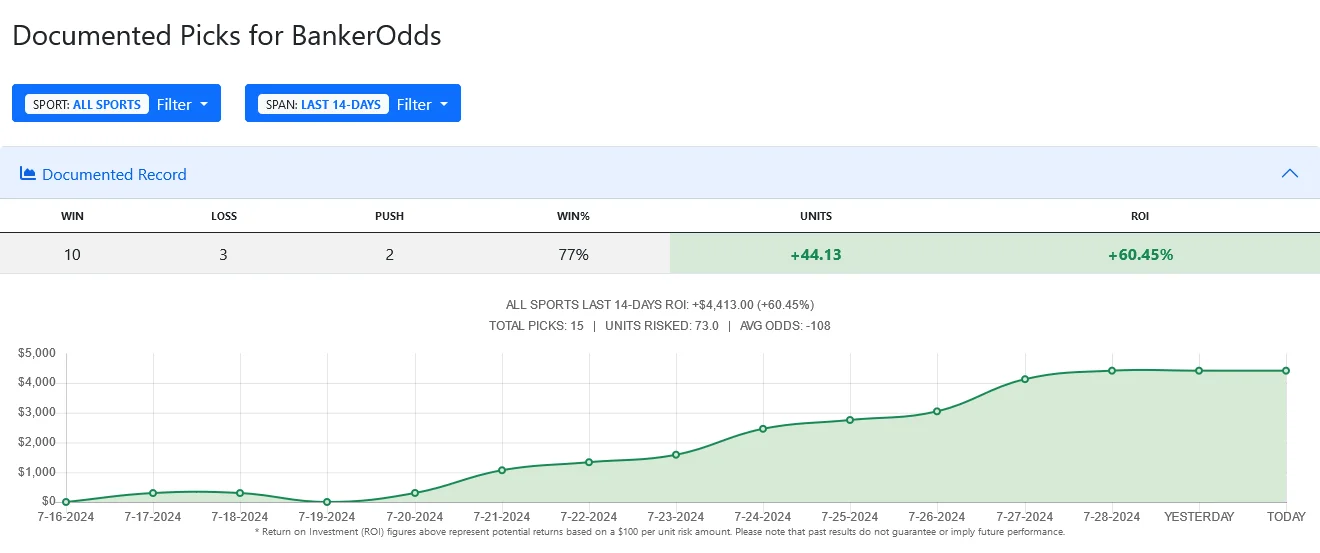Click the SPAN: LAST 14-DAYS badge
1320x553 pixels.
click(323, 104)
